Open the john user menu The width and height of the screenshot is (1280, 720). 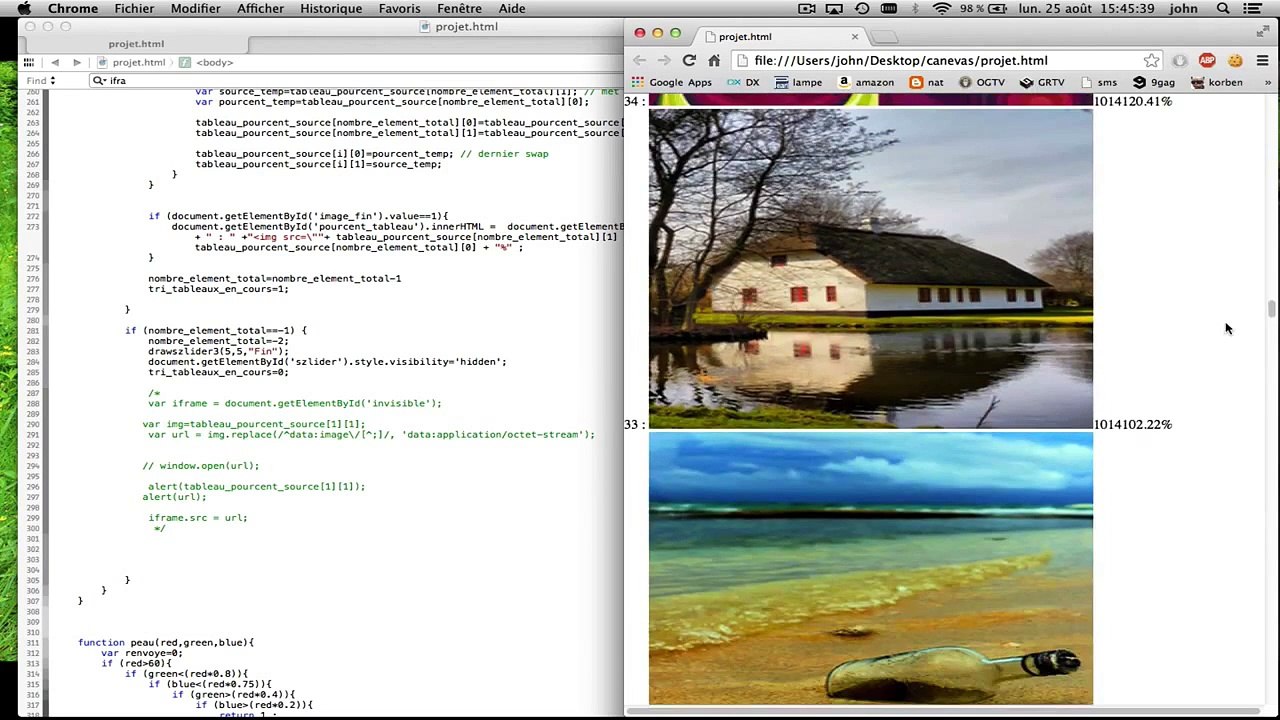click(x=1183, y=9)
